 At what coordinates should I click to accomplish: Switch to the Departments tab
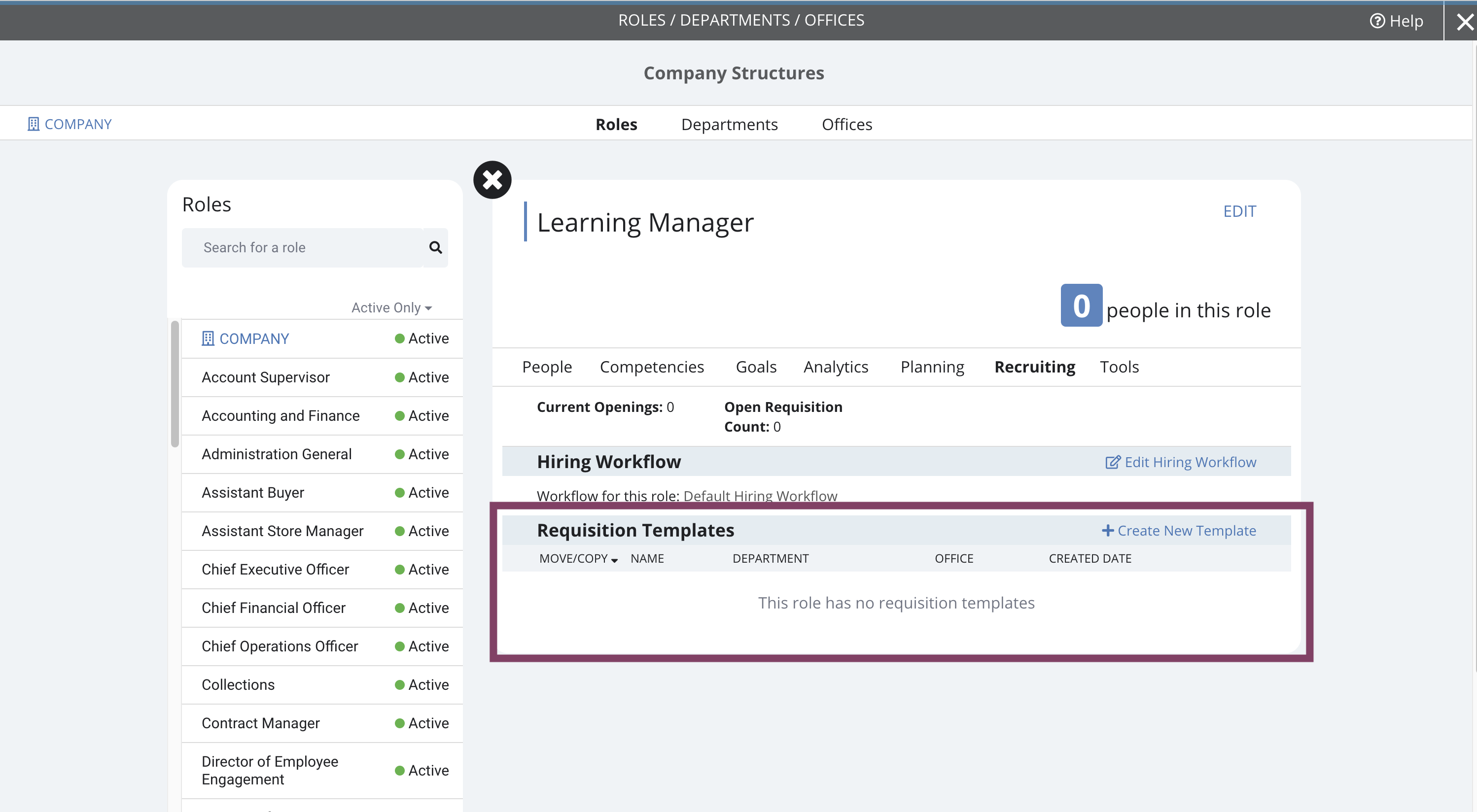729,124
